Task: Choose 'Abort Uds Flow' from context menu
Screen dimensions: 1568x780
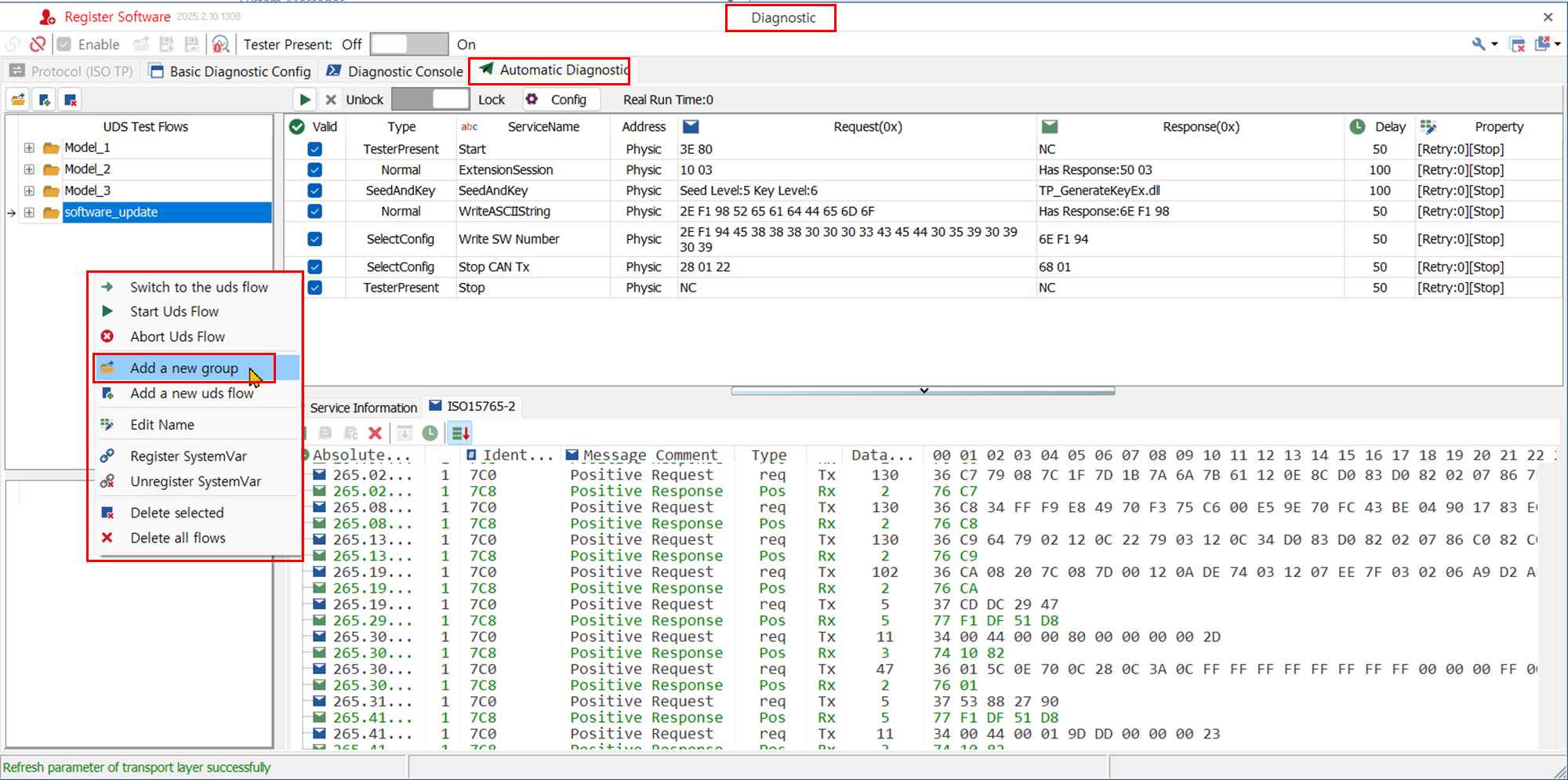Action: pyautogui.click(x=195, y=336)
